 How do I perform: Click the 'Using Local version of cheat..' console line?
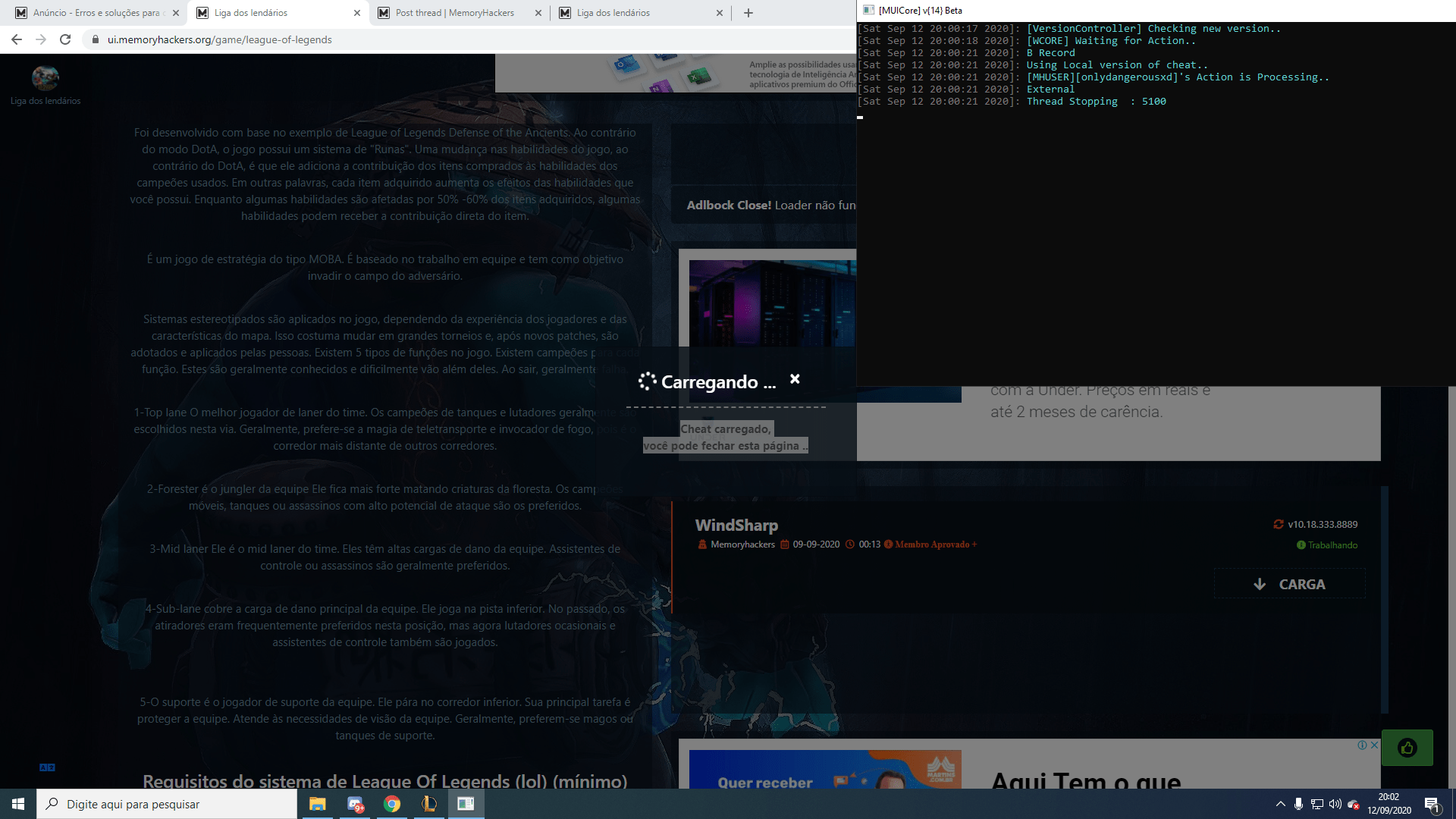[x=1117, y=65]
